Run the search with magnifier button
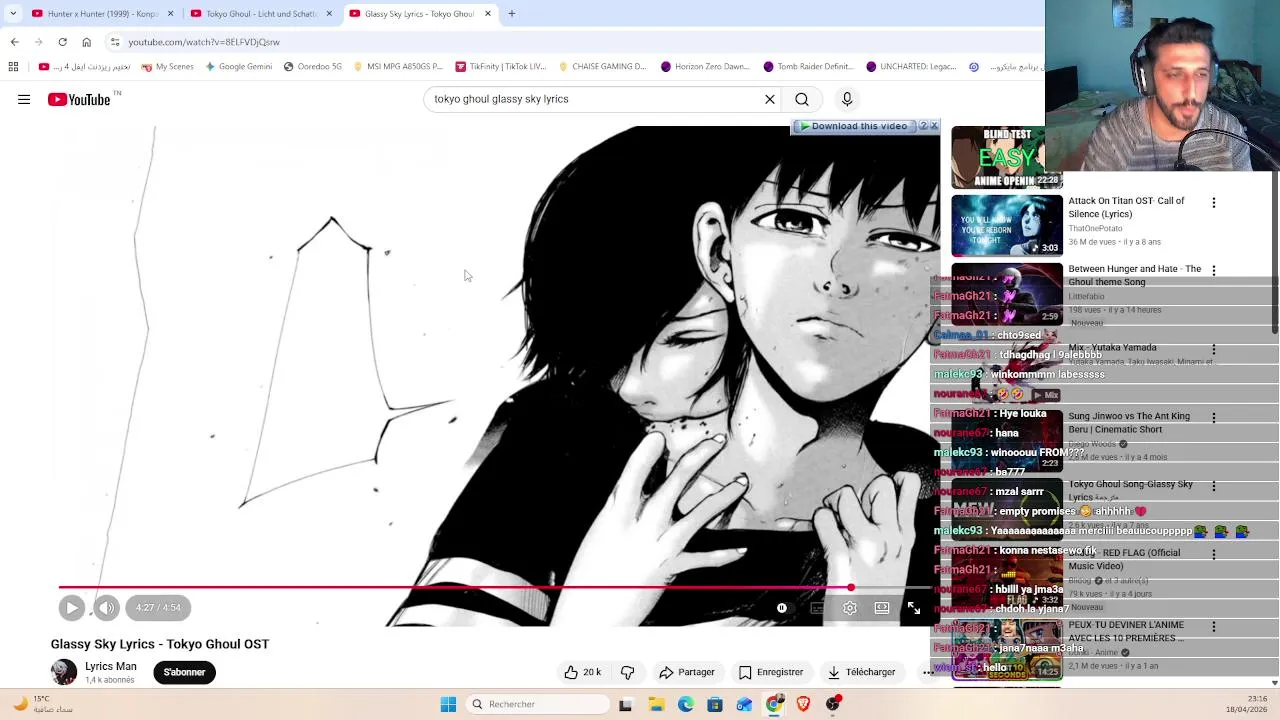 (802, 99)
